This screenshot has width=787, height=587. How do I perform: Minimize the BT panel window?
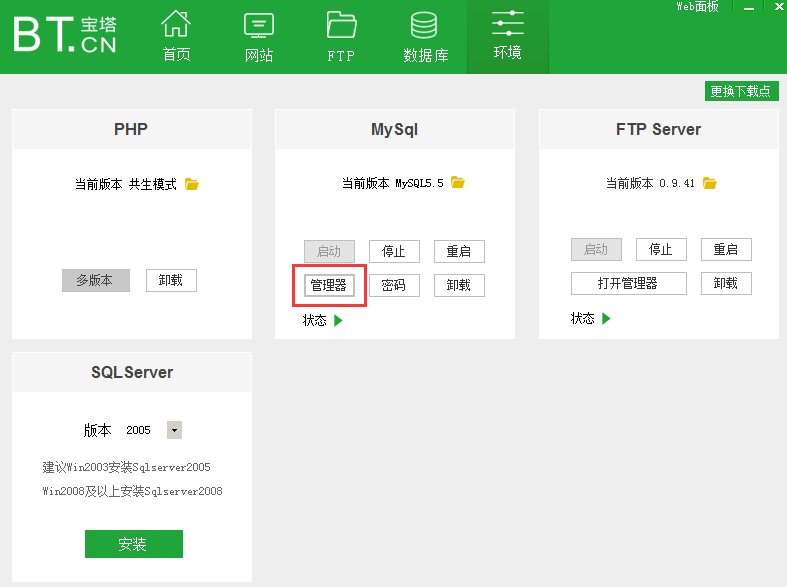click(749, 7)
